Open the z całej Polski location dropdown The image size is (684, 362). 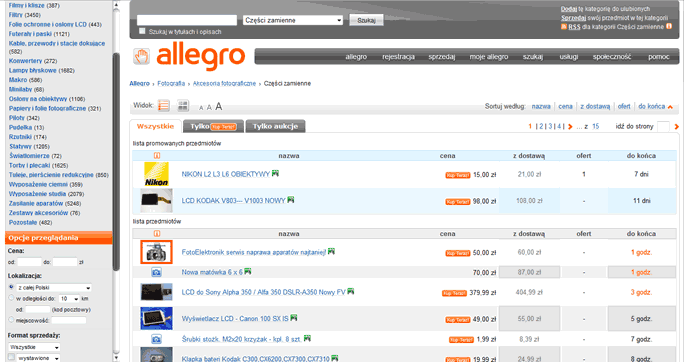point(54,287)
